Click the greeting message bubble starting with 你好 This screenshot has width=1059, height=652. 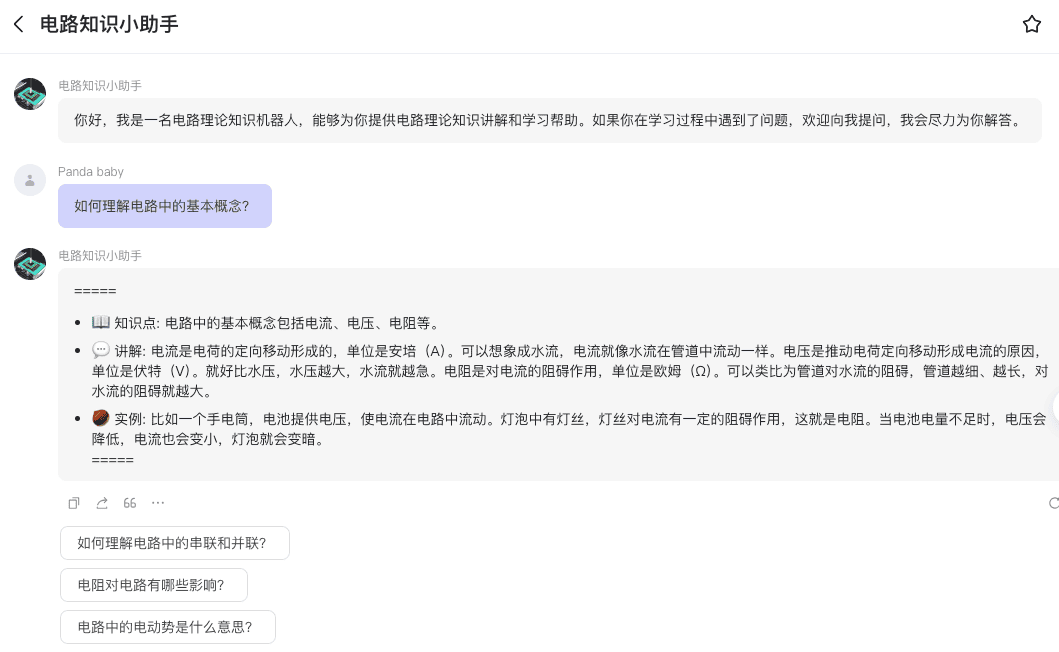pyautogui.click(x=548, y=120)
